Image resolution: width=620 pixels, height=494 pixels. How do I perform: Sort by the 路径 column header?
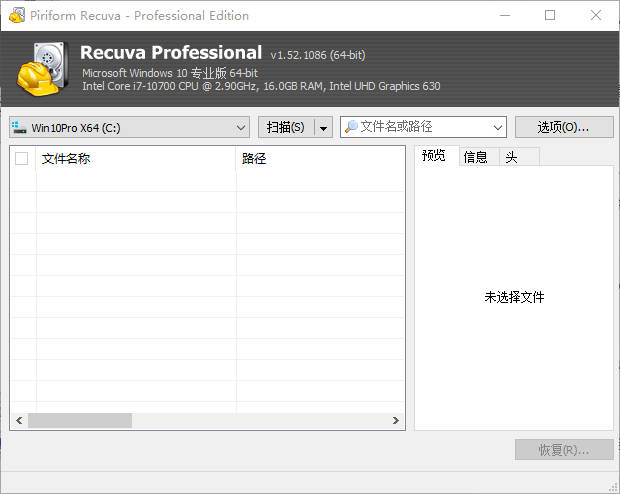(320, 159)
